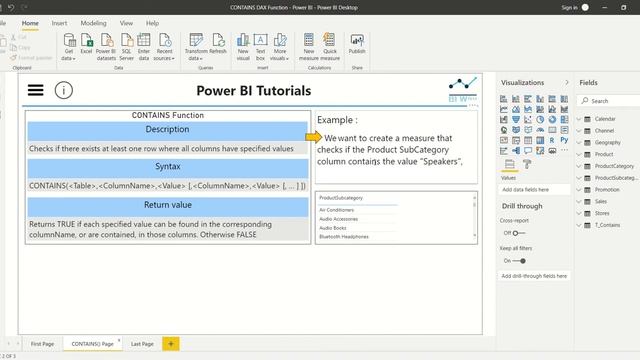Open the Help ribbon tab

tap(152, 23)
